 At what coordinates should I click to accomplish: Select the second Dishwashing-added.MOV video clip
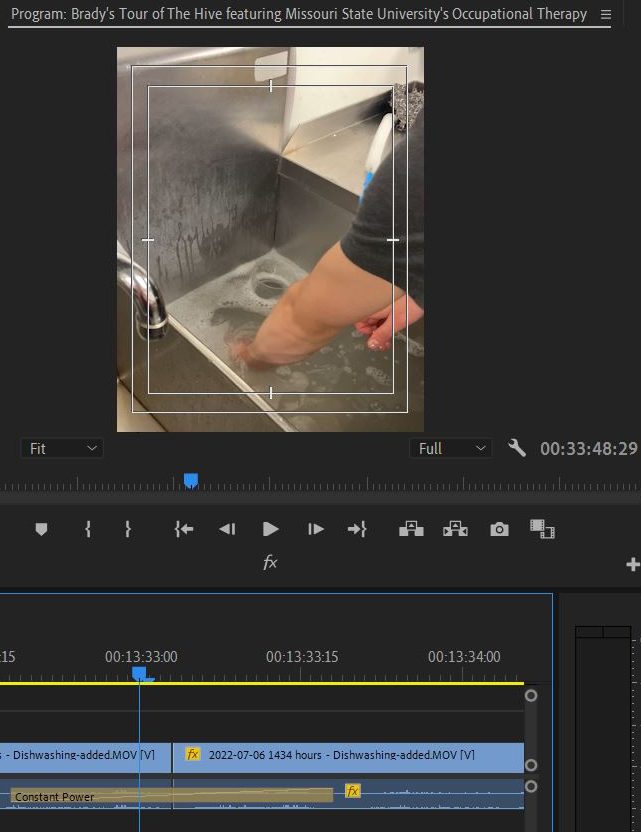click(348, 757)
